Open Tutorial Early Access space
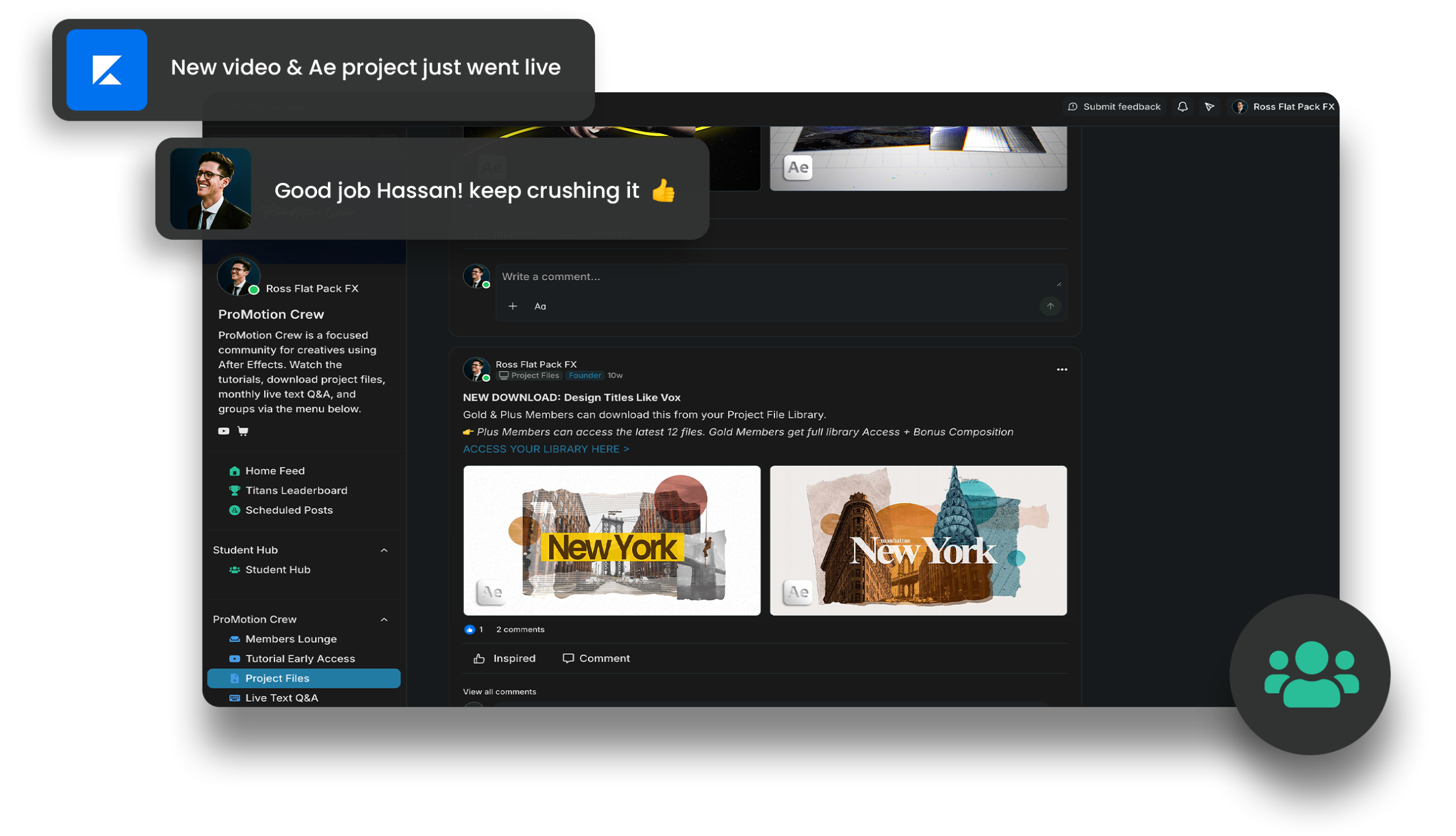This screenshot has width=1456, height=836. point(300,658)
